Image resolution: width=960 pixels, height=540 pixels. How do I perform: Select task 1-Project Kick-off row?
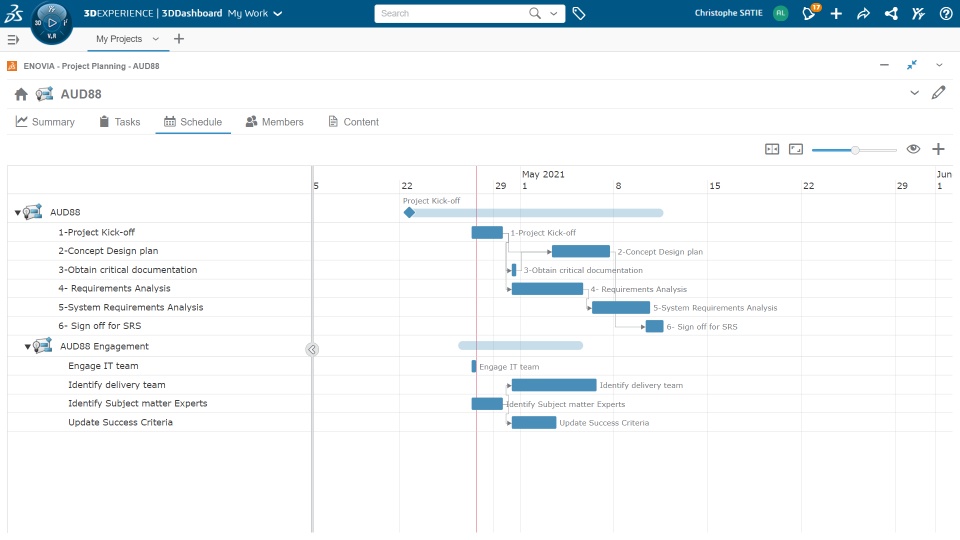(x=159, y=232)
